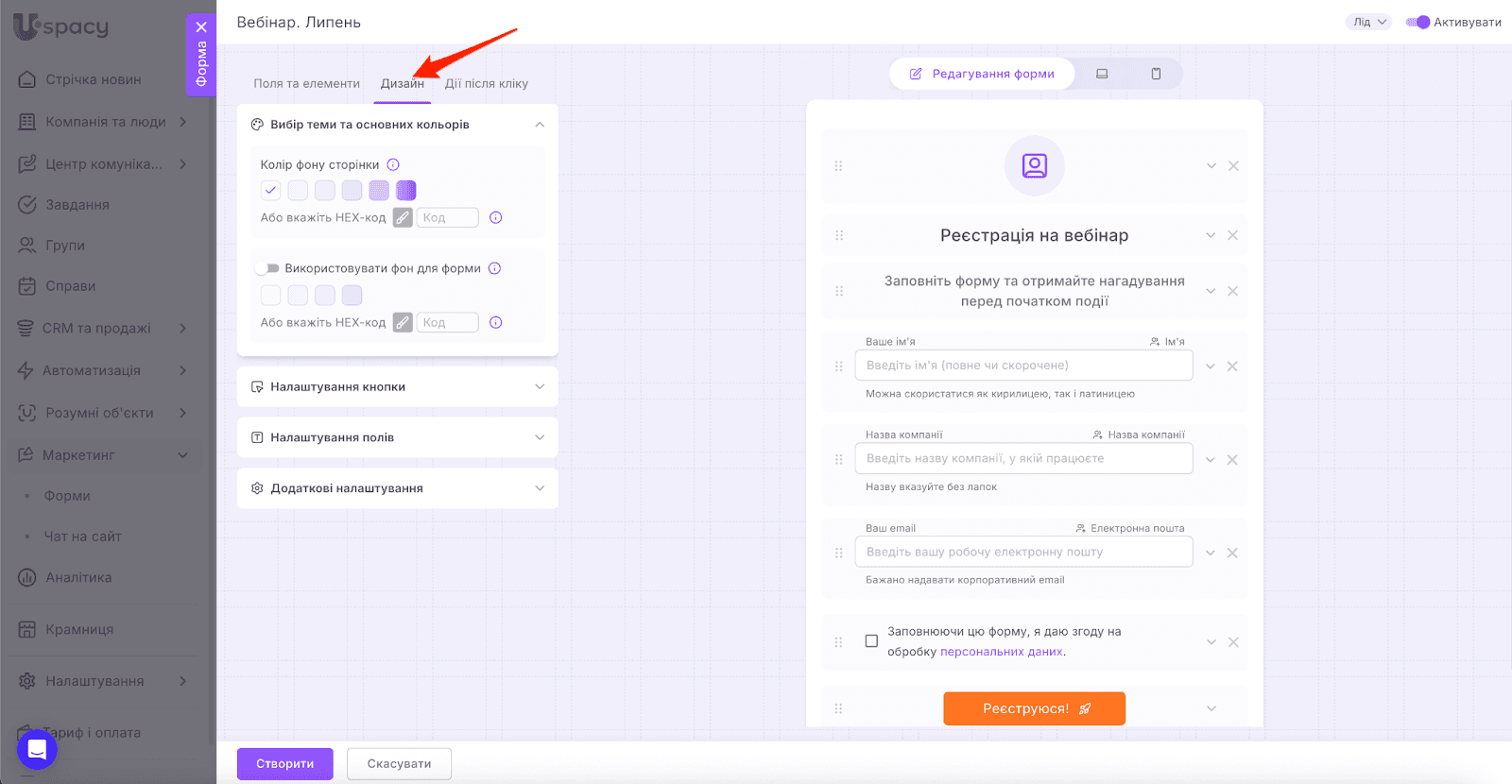This screenshot has height=784, width=1512.
Task: Close the Форма side panel
Action: (201, 27)
